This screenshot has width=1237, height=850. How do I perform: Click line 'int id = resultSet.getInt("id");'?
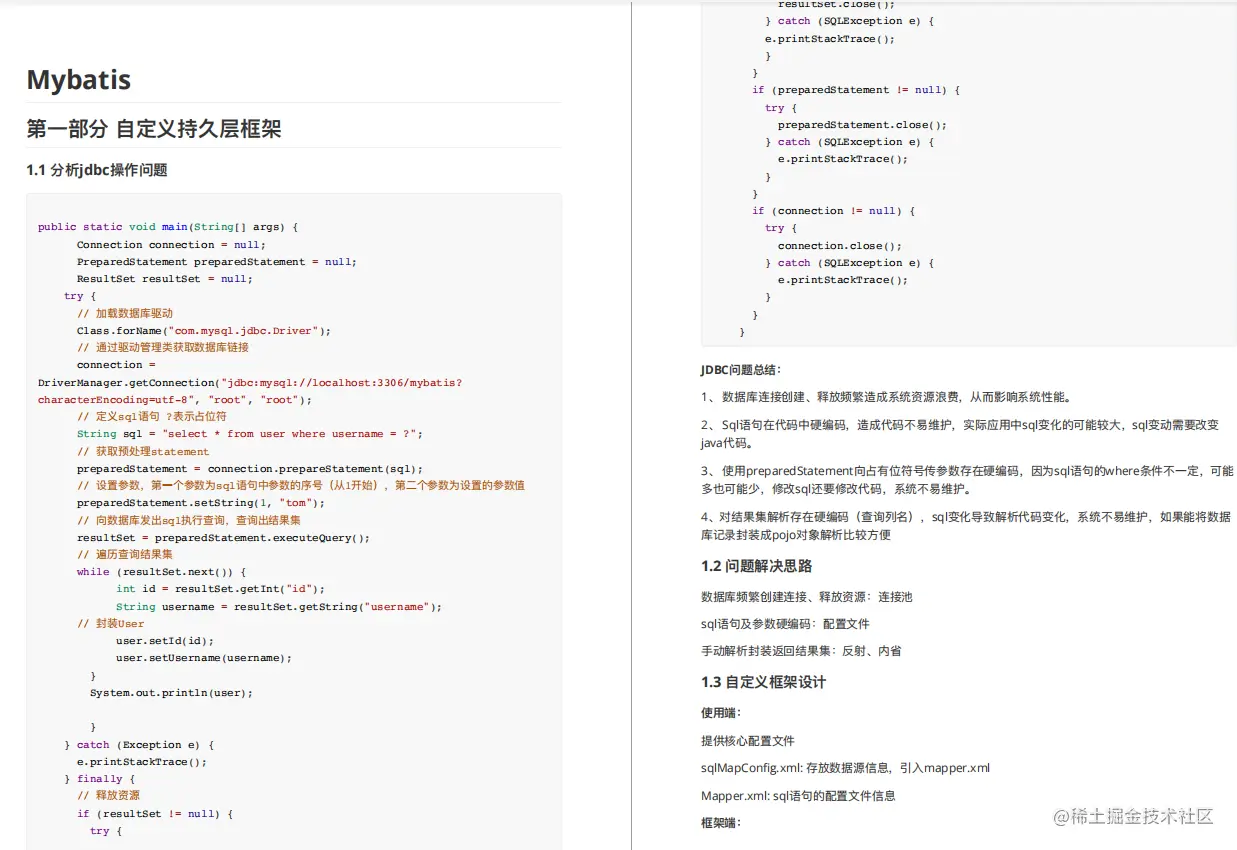click(220, 589)
